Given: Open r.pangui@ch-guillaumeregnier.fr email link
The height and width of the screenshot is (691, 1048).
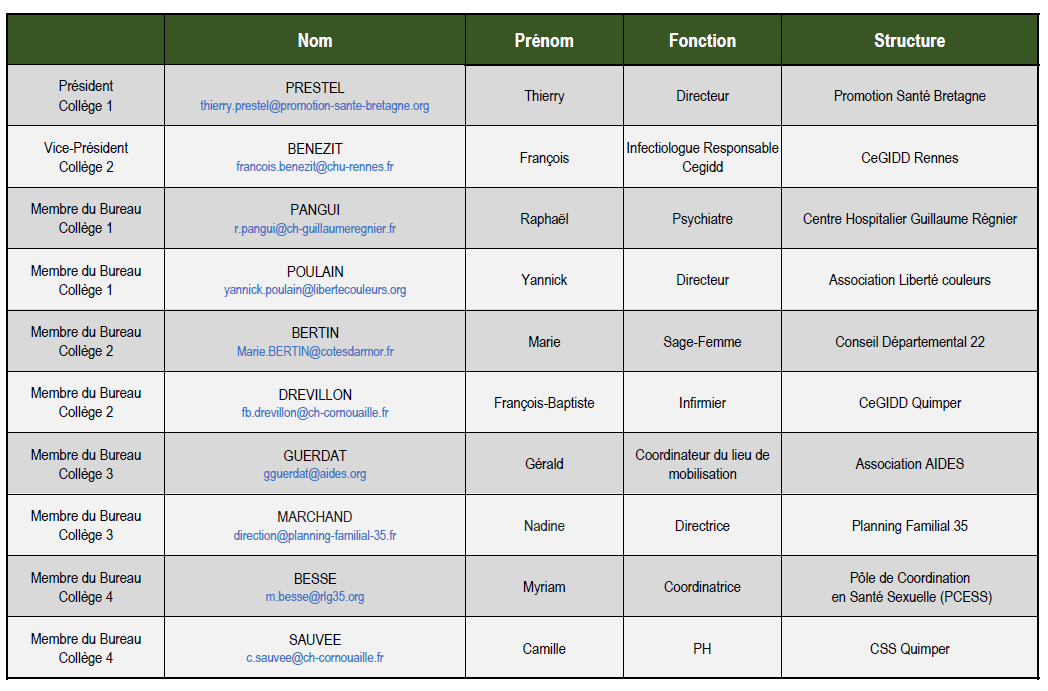Looking at the screenshot, I should 315,229.
